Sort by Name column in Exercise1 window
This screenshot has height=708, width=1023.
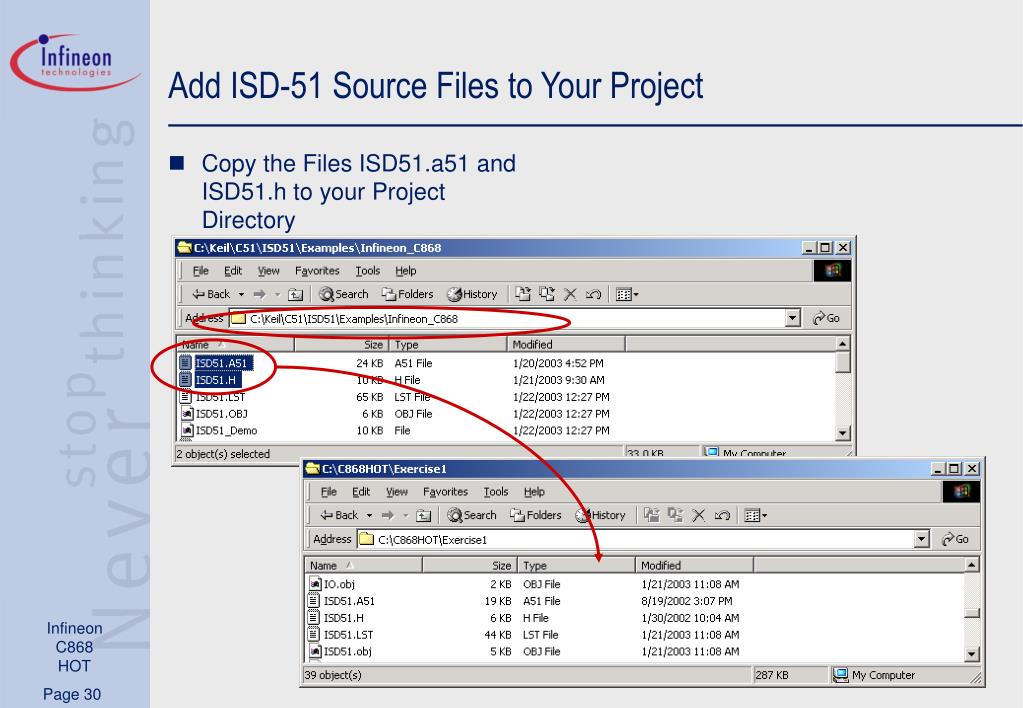[x=363, y=566]
